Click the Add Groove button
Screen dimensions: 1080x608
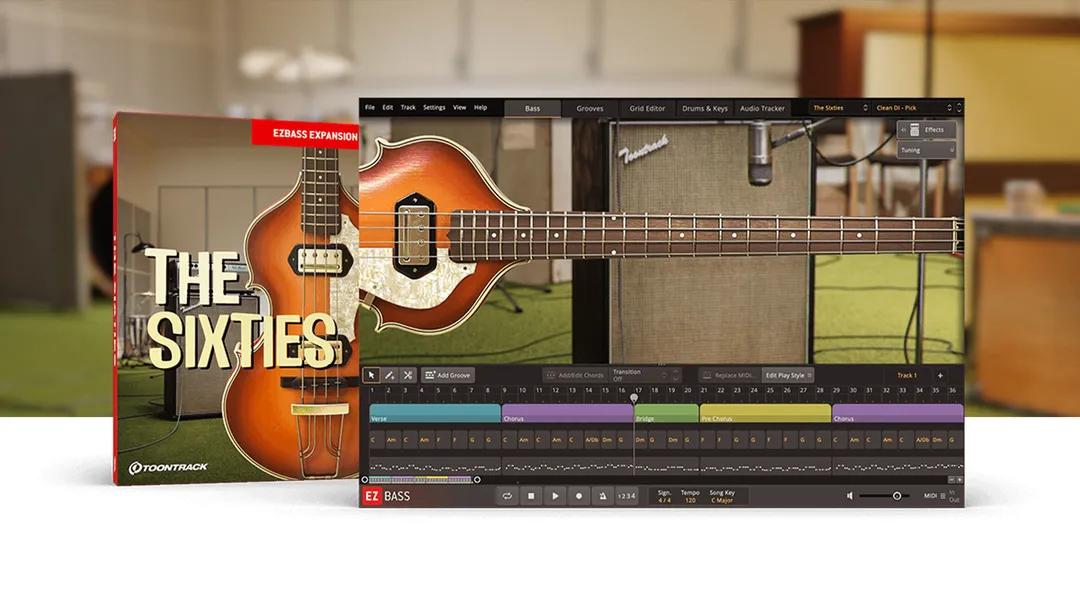click(448, 375)
